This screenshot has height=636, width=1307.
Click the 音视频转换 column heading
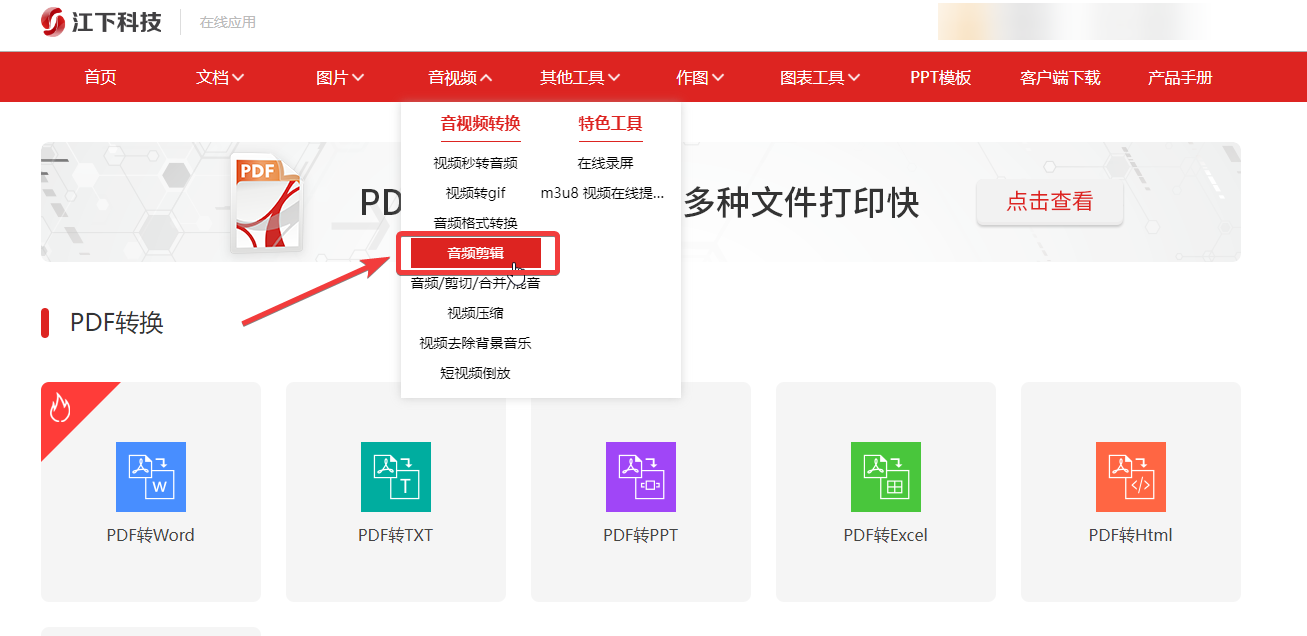tap(480, 124)
